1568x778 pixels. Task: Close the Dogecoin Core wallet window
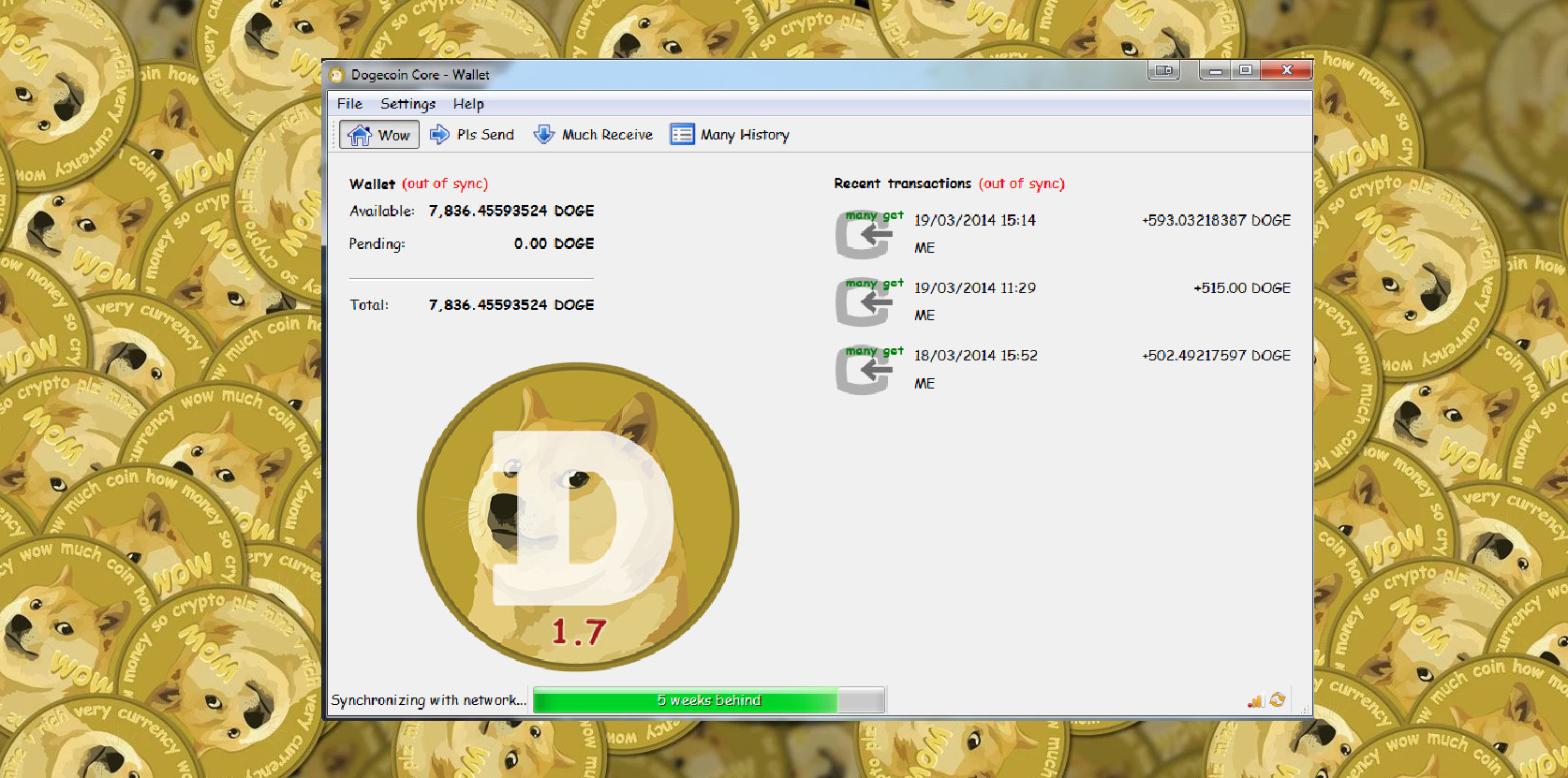1287,70
